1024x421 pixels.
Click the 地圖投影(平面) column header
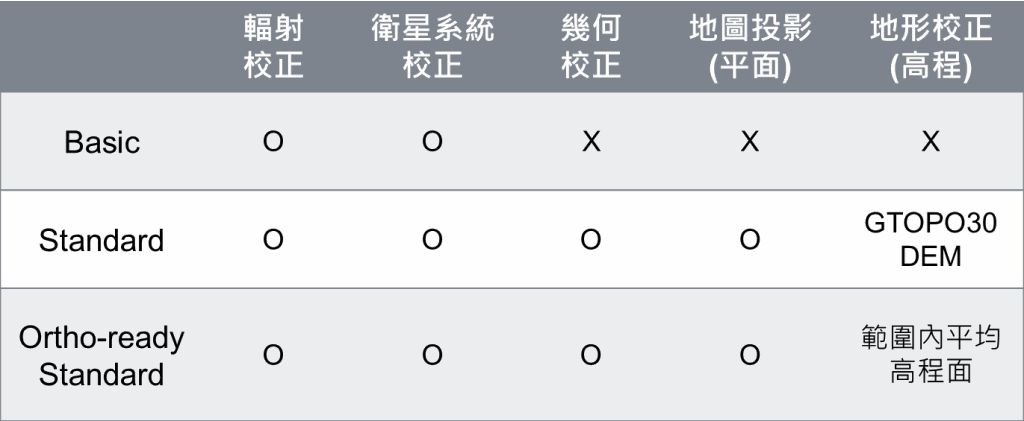[750, 48]
